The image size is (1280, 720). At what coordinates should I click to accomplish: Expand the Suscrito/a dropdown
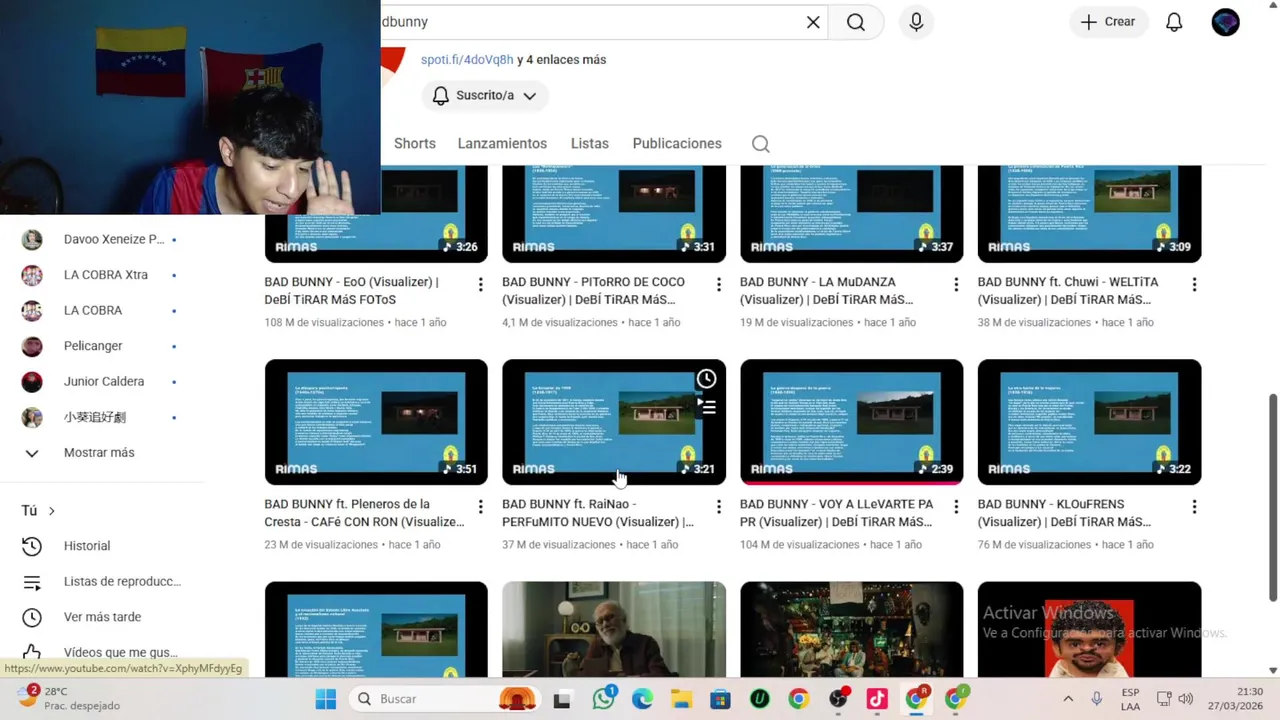(x=485, y=96)
